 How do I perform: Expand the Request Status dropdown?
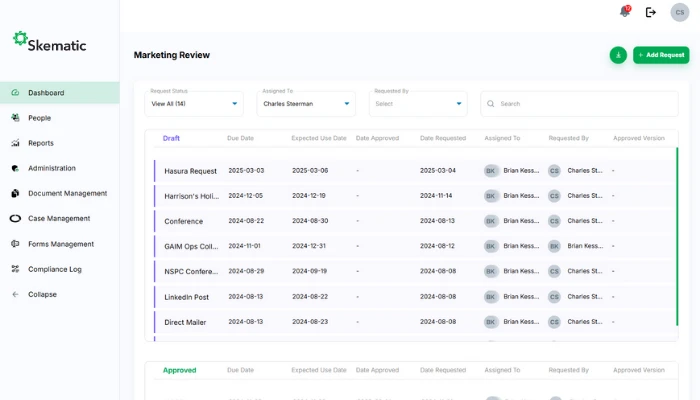click(193, 103)
